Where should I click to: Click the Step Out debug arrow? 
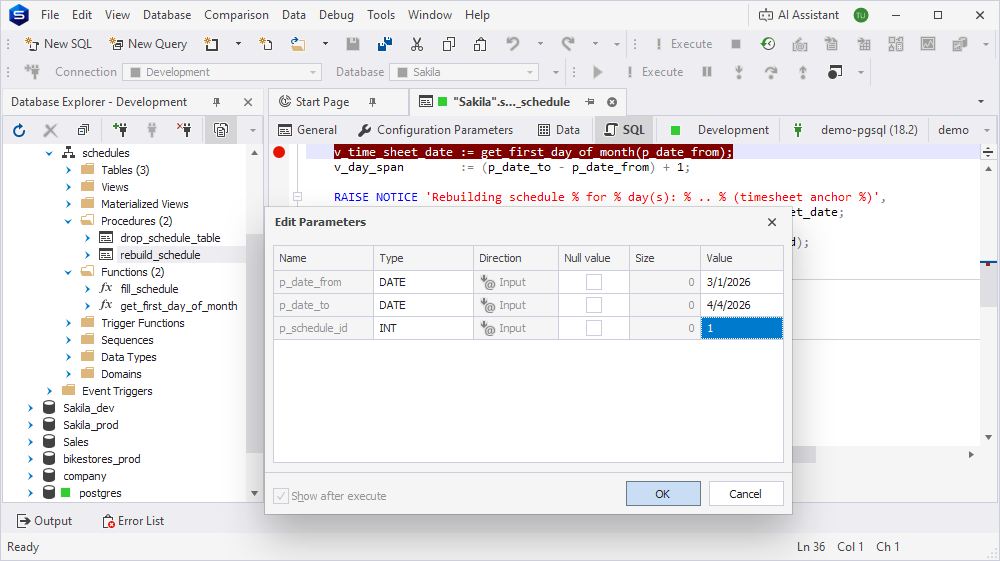click(x=803, y=72)
